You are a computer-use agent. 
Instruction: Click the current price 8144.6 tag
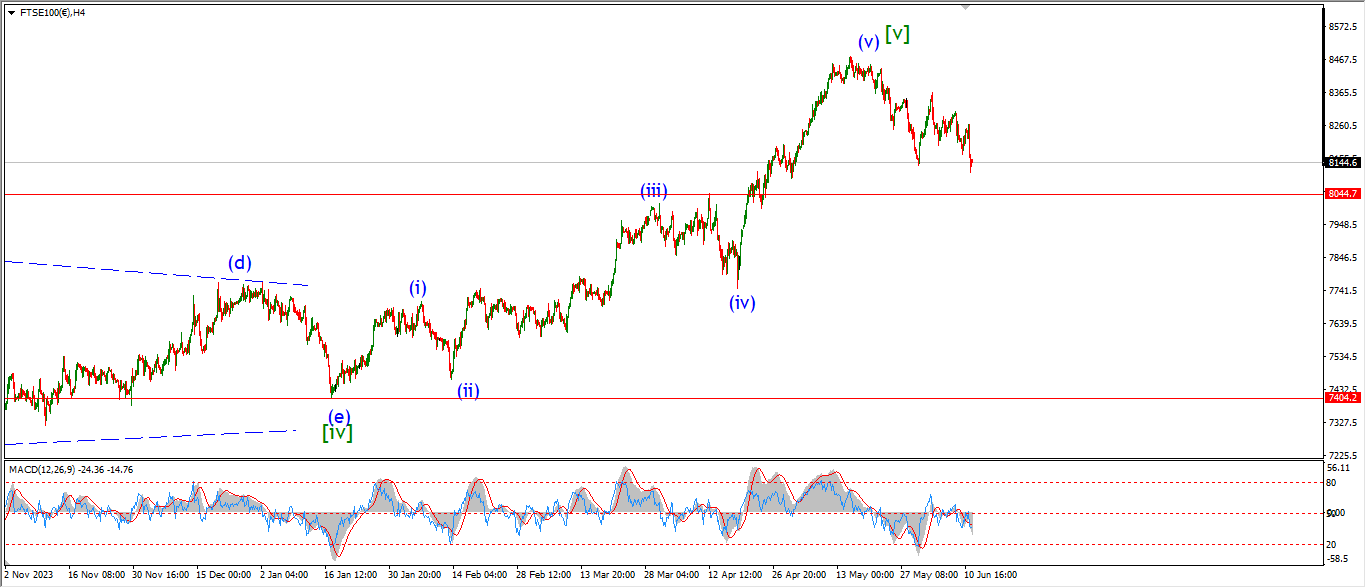(x=1341, y=162)
